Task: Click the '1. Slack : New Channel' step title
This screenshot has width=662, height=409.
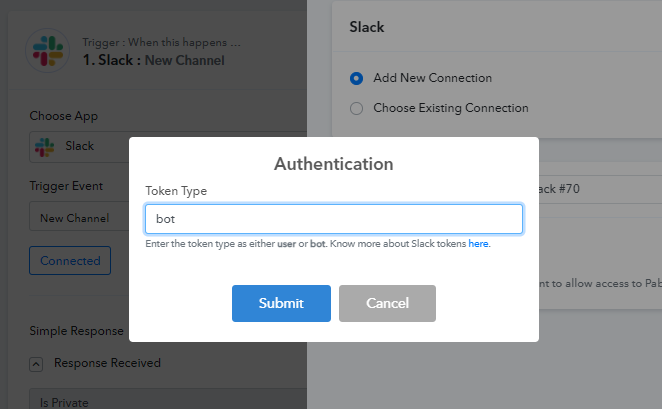Action: coord(154,60)
